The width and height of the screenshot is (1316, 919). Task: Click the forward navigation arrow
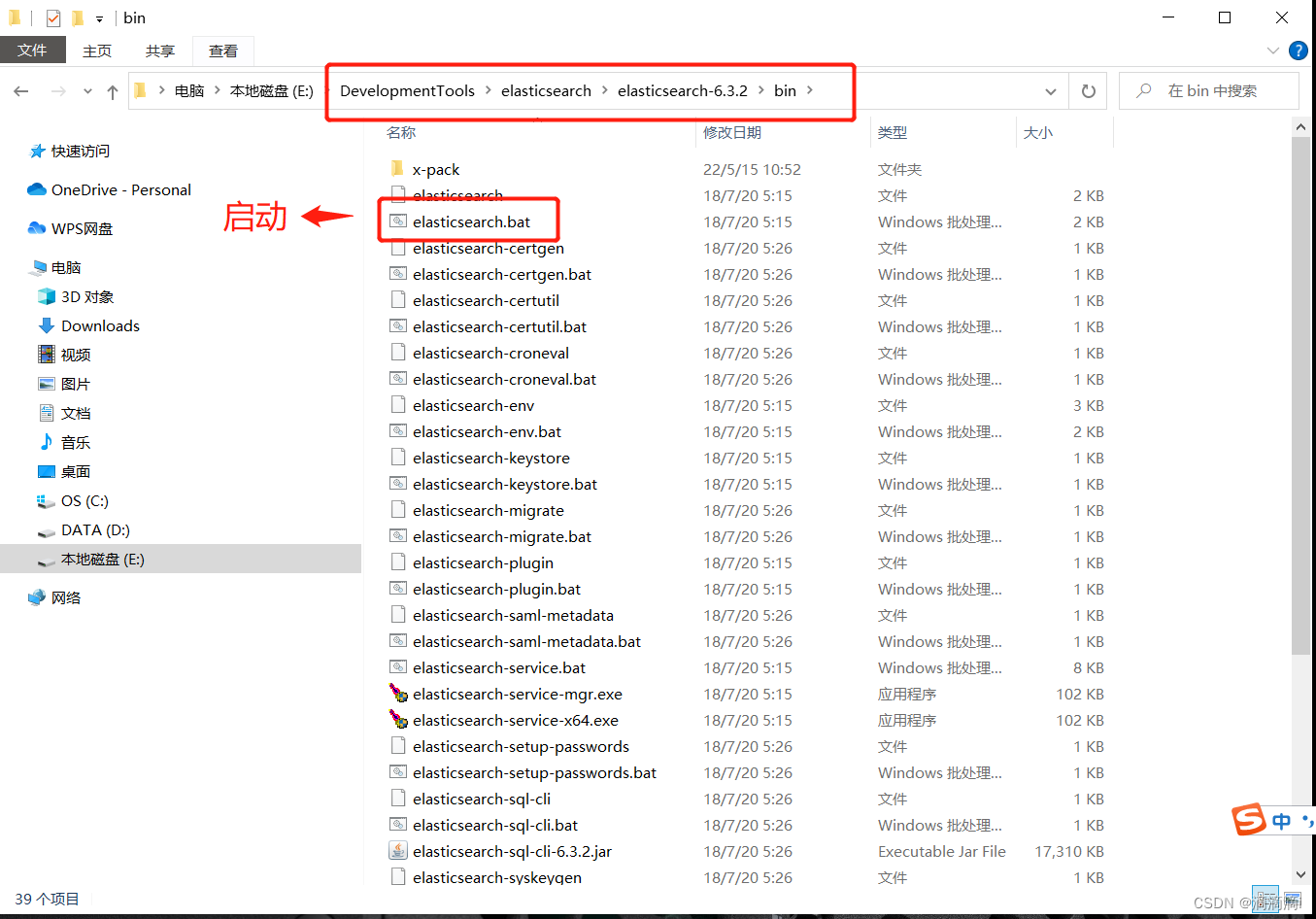tap(58, 91)
